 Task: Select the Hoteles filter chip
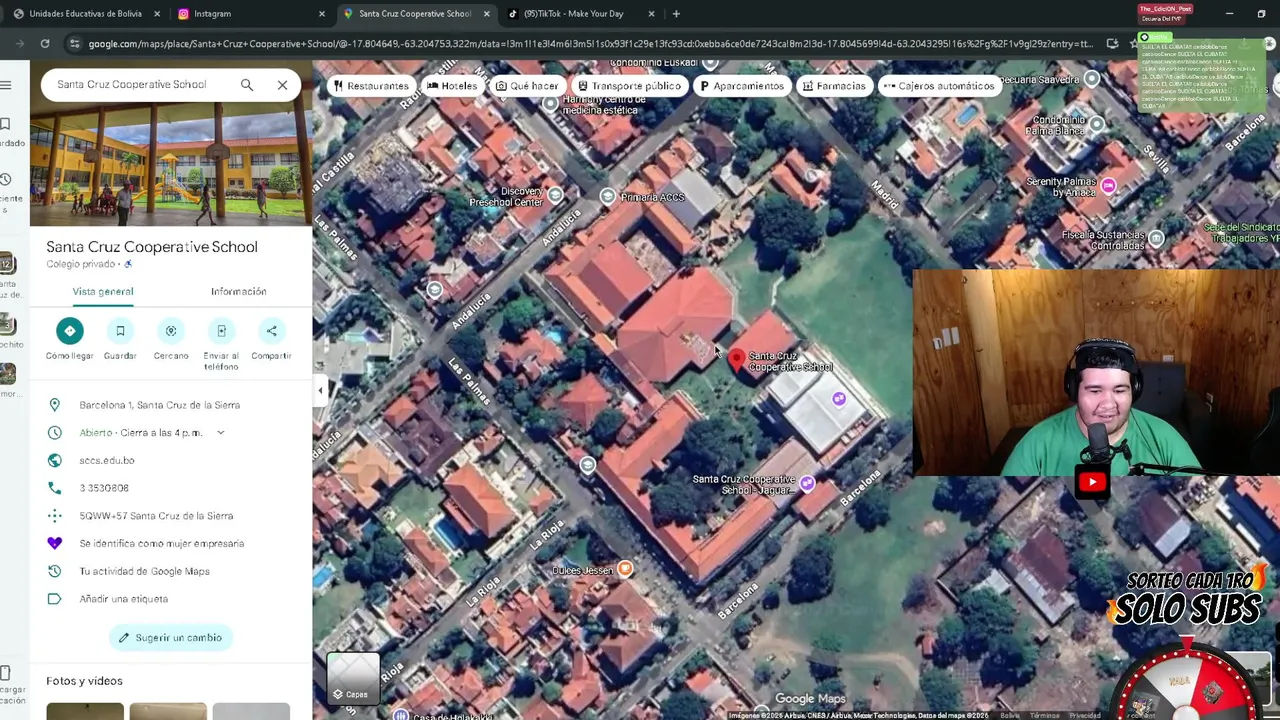pos(452,86)
